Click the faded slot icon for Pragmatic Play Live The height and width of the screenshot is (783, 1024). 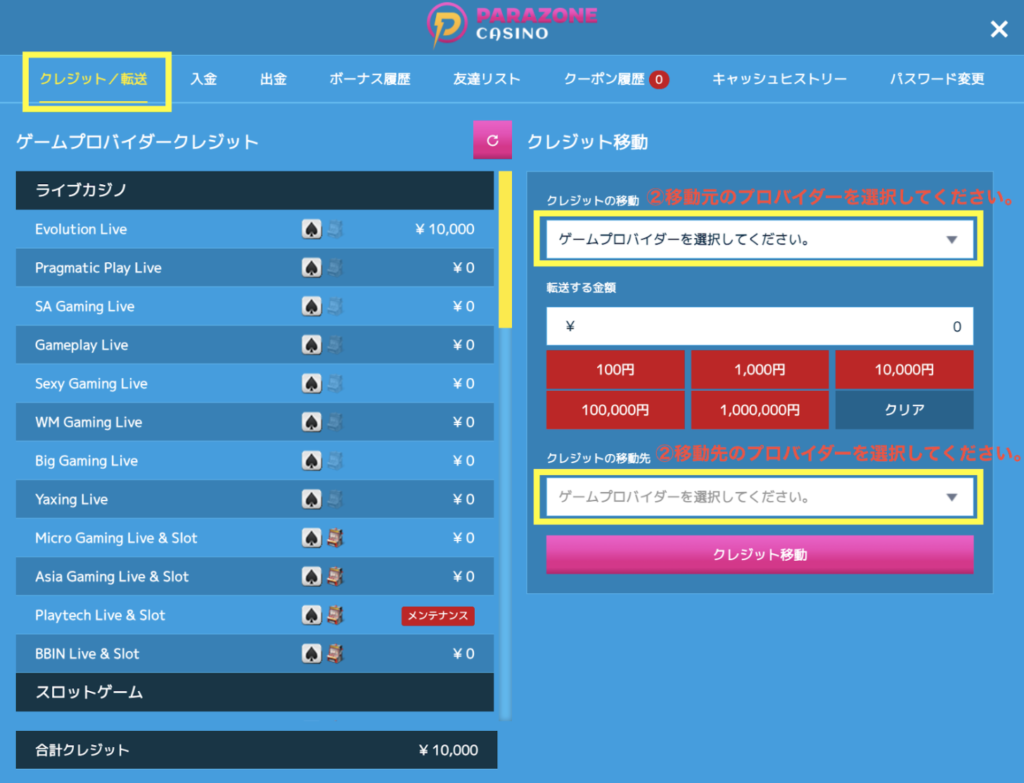[x=335, y=268]
